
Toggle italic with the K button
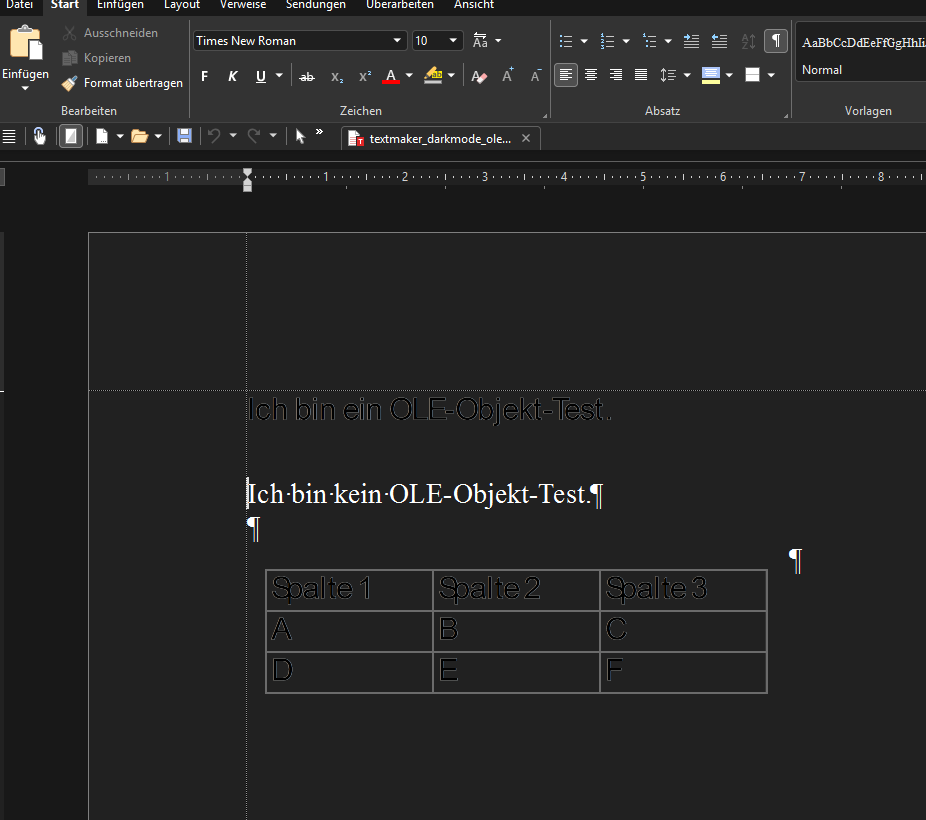233,76
